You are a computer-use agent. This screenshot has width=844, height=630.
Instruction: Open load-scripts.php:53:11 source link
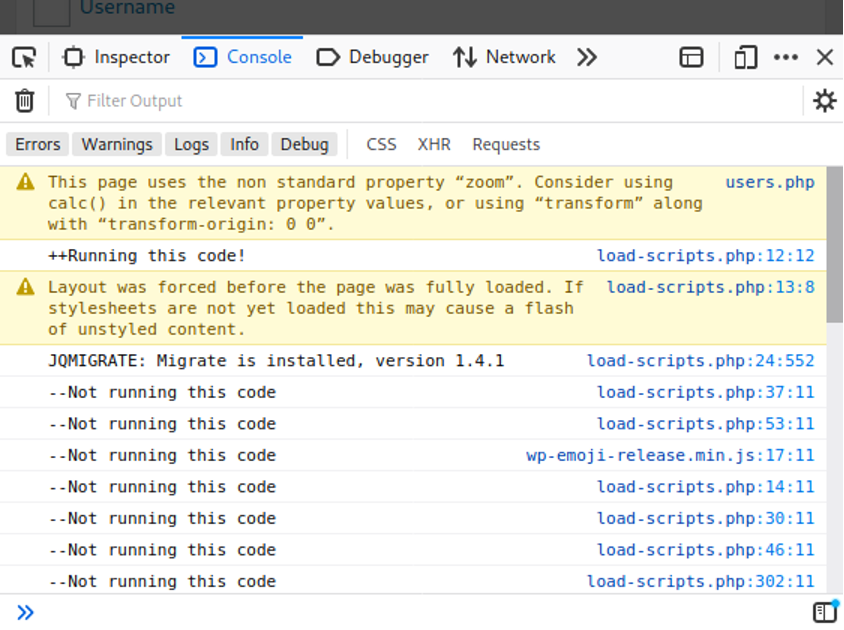706,424
